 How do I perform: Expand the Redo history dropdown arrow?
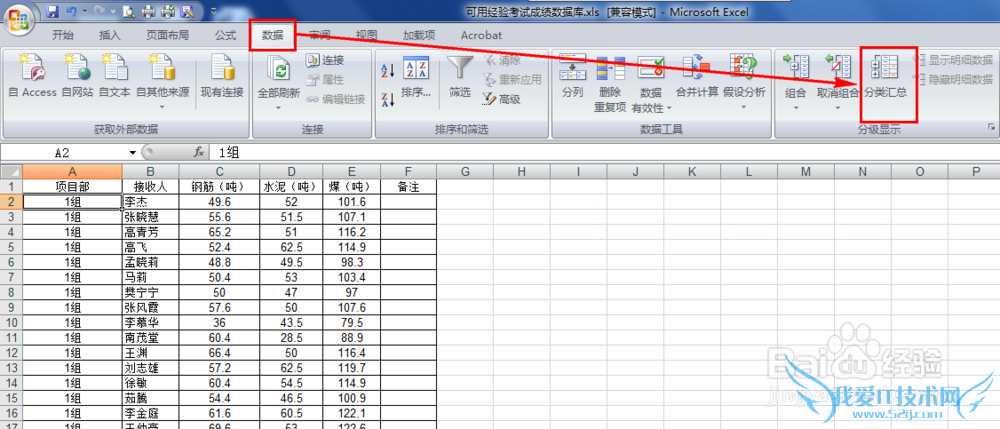[x=112, y=11]
